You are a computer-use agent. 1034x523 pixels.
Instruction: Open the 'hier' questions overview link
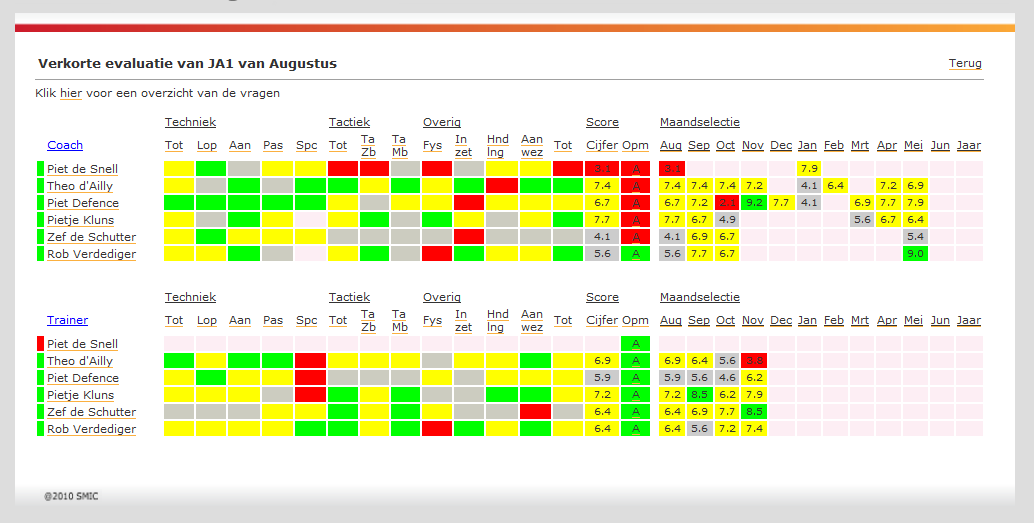(71, 93)
